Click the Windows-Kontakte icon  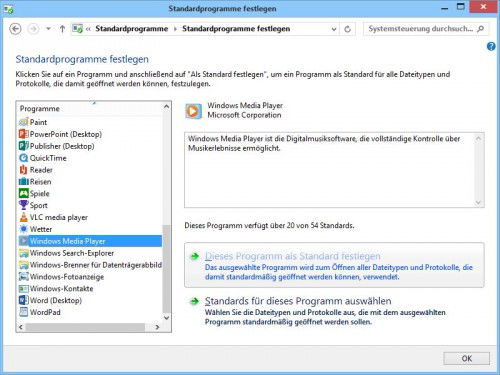(23, 289)
